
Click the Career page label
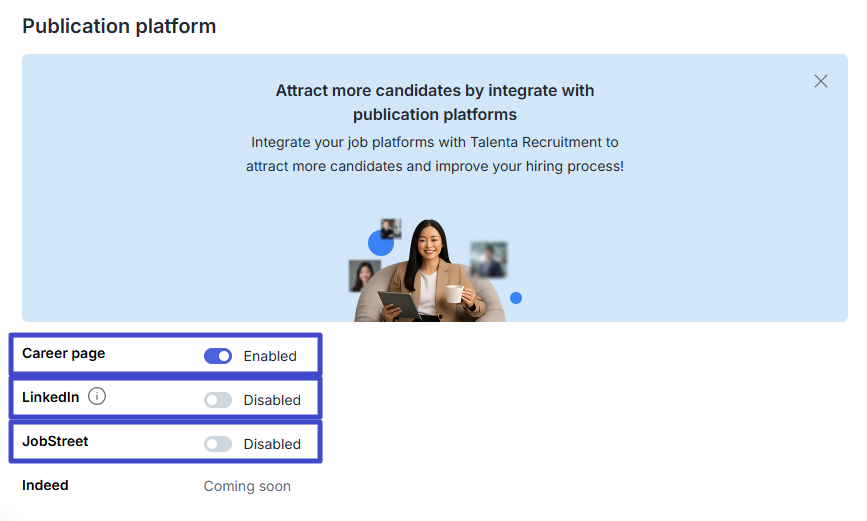tap(63, 353)
